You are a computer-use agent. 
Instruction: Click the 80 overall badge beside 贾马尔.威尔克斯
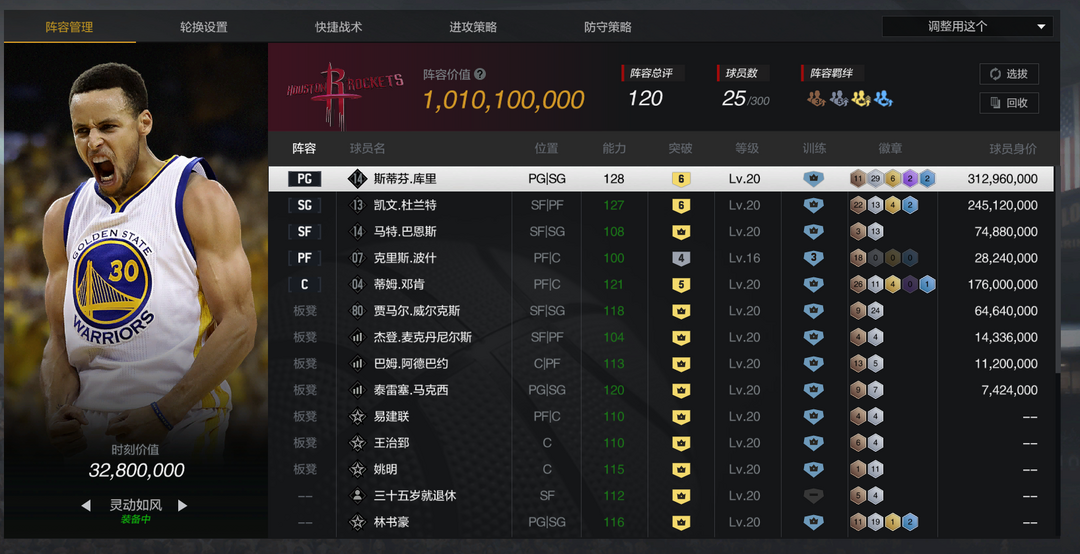(357, 311)
